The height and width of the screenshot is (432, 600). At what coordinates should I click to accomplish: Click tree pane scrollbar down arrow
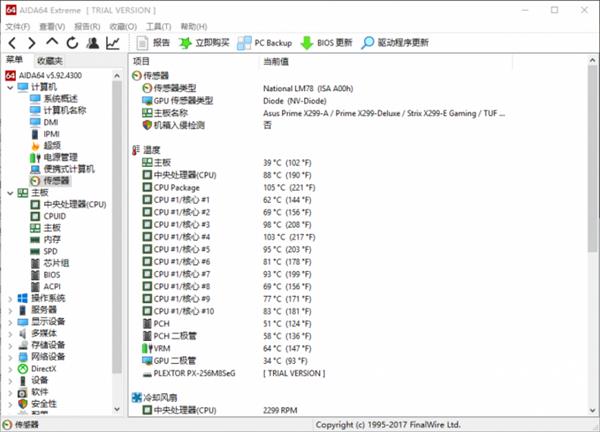coord(117,409)
